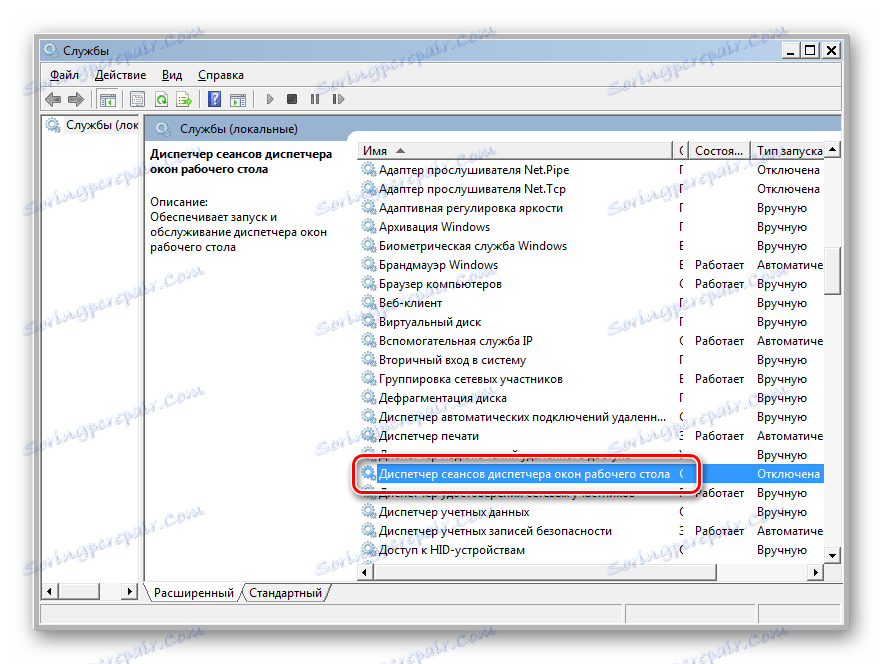Screen dimensions: 883x664
Task: Click gear icon of Веб-клиент
Action: (x=369, y=302)
